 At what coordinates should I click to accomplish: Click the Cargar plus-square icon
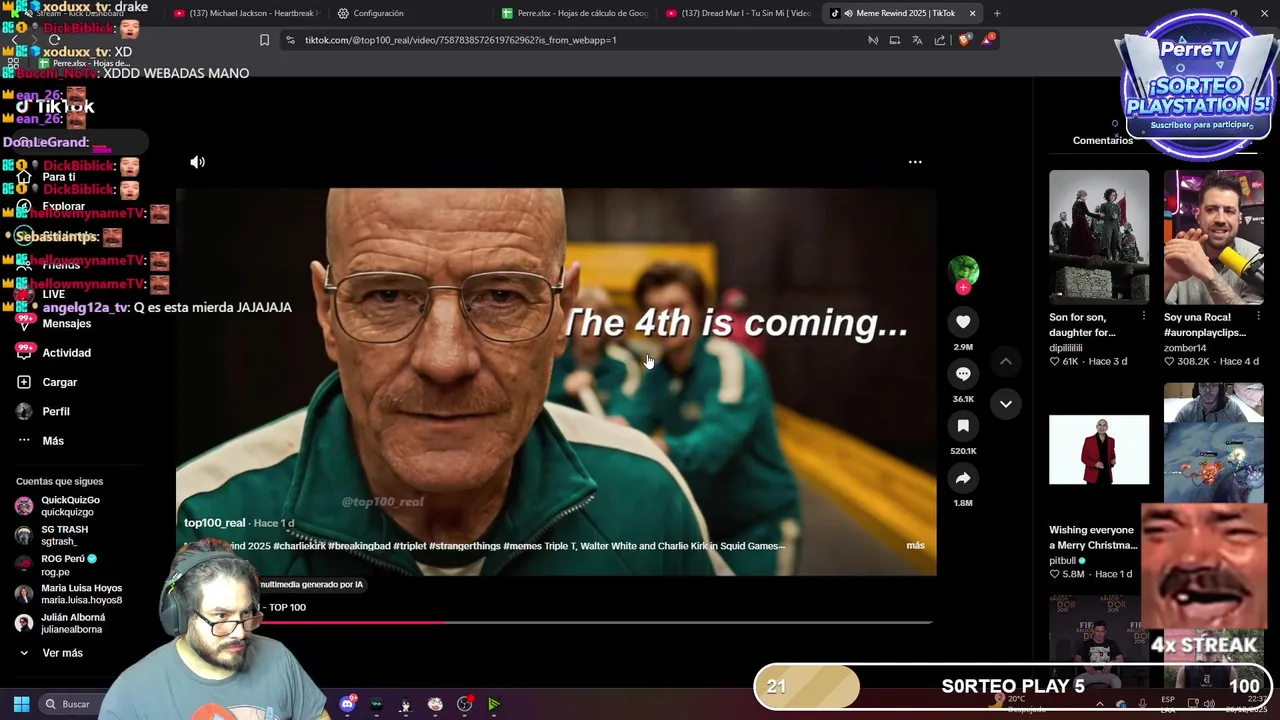point(24,382)
